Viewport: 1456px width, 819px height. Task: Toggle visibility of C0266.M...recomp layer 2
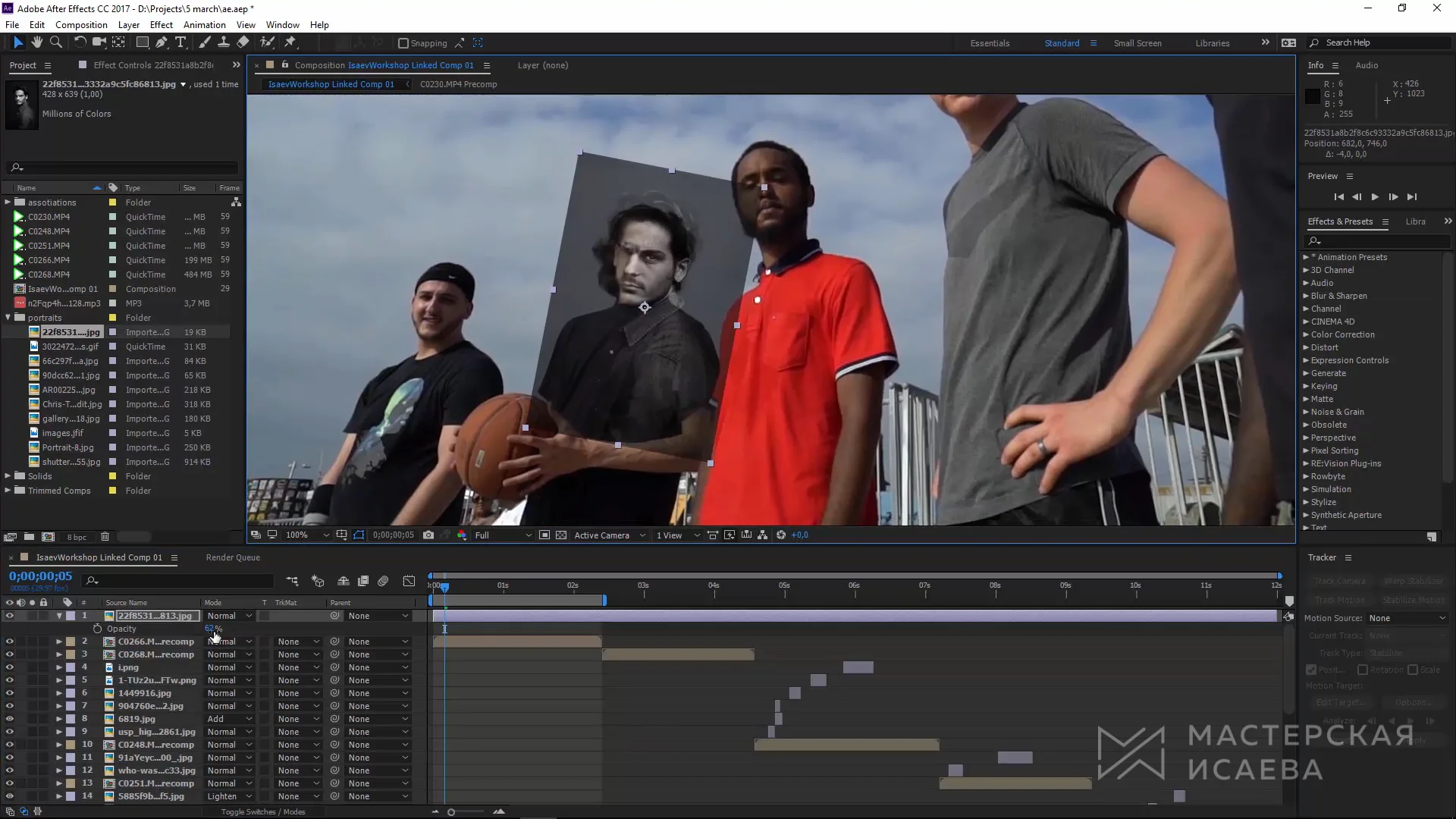click(x=10, y=641)
